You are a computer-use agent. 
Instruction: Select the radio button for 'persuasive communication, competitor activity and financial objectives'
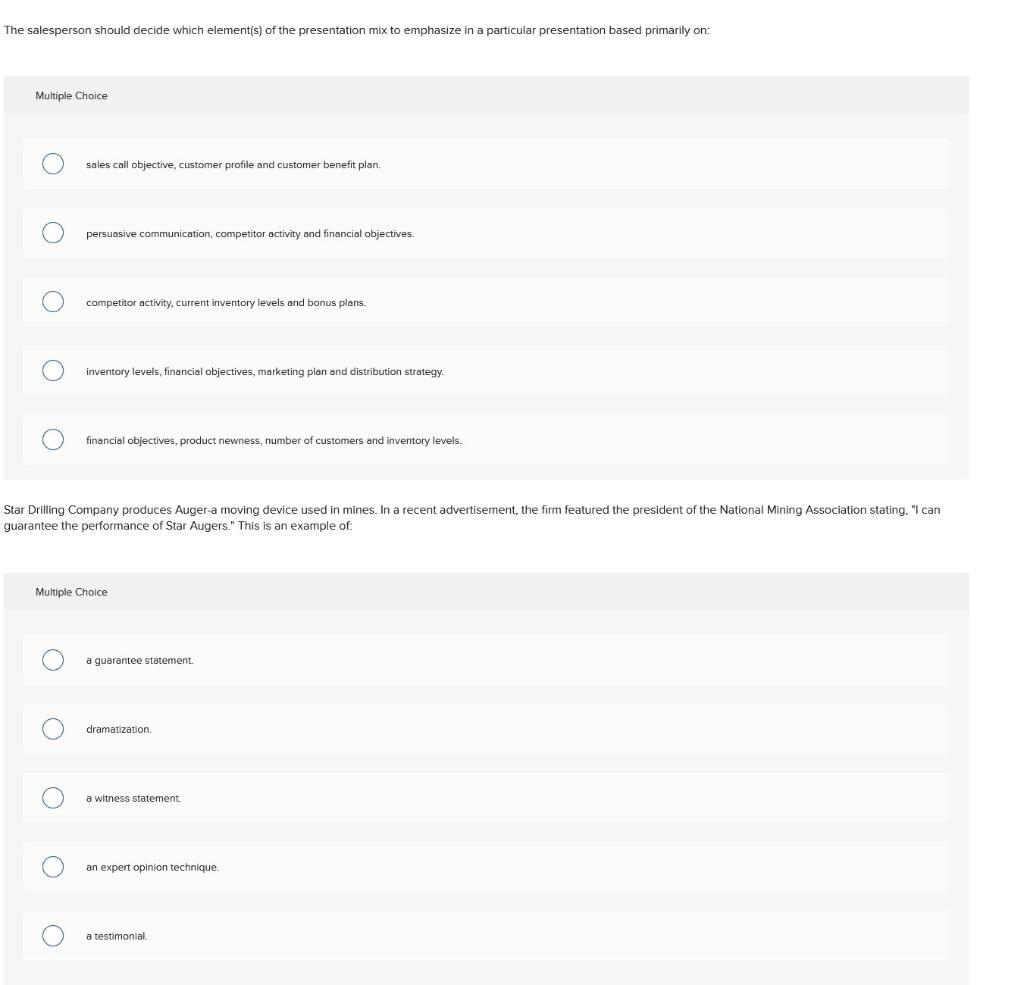tap(51, 231)
